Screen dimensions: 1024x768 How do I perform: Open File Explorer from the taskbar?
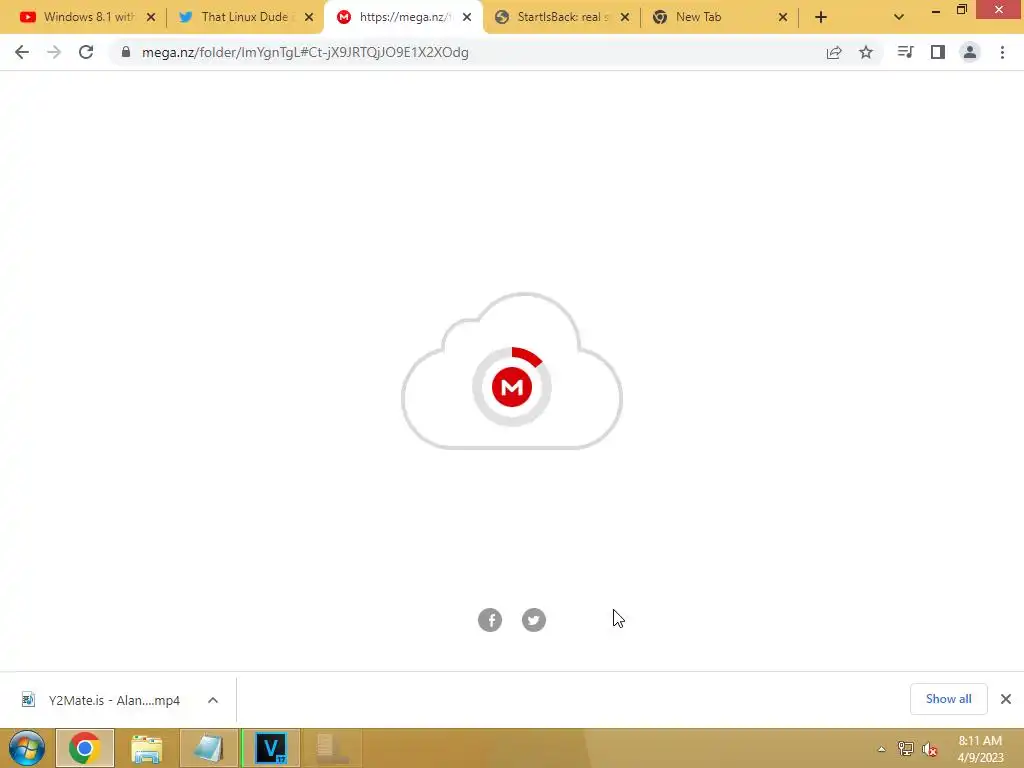(146, 748)
